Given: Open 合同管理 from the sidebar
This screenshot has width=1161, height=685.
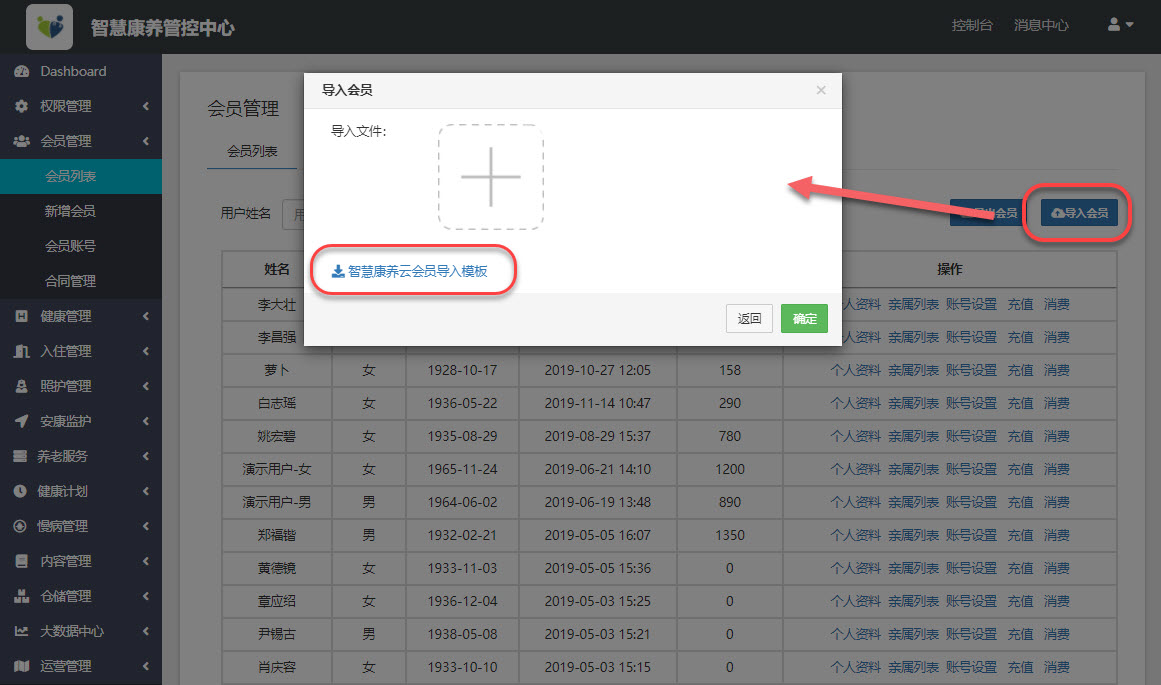Looking at the screenshot, I should point(70,281).
